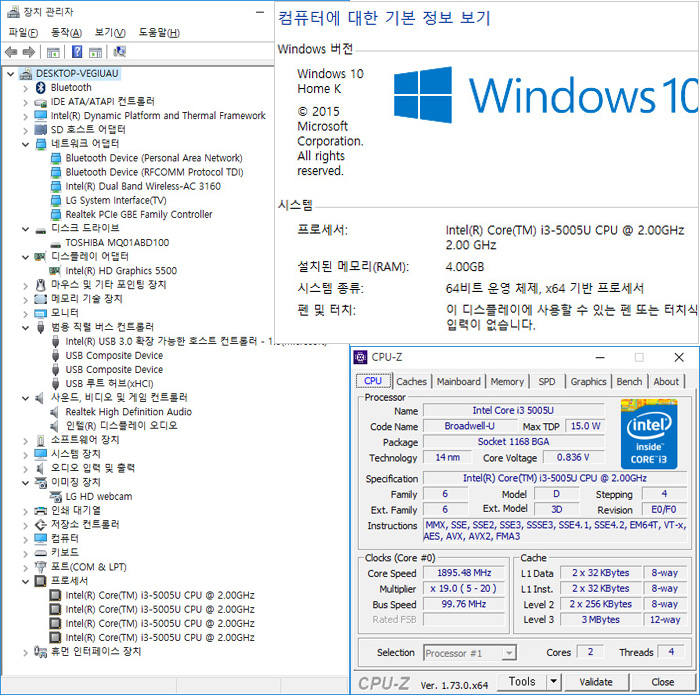700x697 pixels.
Task: Click the Core Speed value 1895.48 MHz
Action: pos(464,573)
